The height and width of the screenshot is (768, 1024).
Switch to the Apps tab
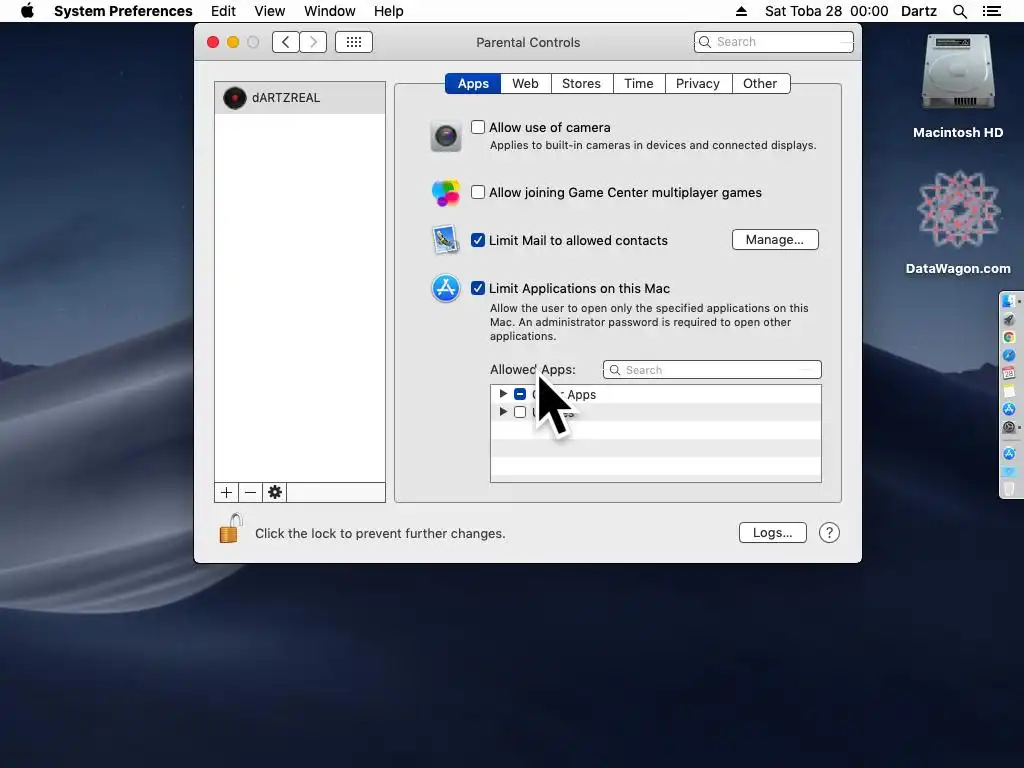click(473, 84)
